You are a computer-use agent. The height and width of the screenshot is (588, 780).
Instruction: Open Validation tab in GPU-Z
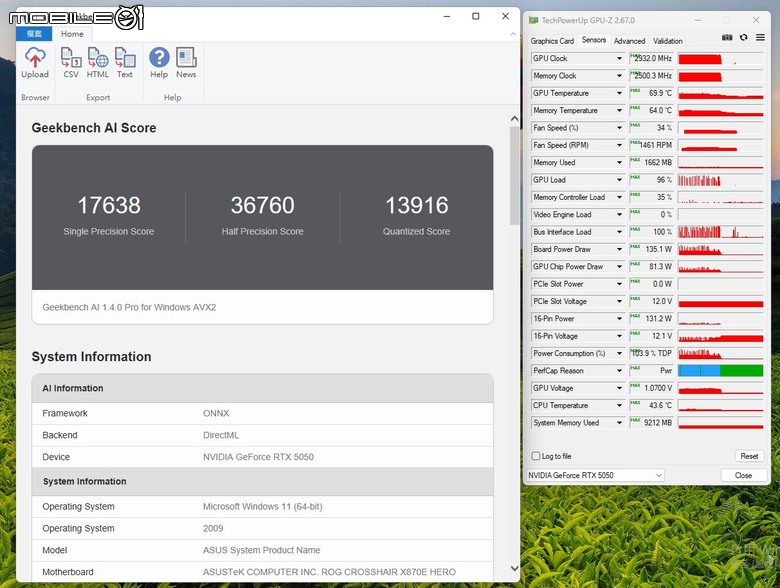pyautogui.click(x=668, y=41)
